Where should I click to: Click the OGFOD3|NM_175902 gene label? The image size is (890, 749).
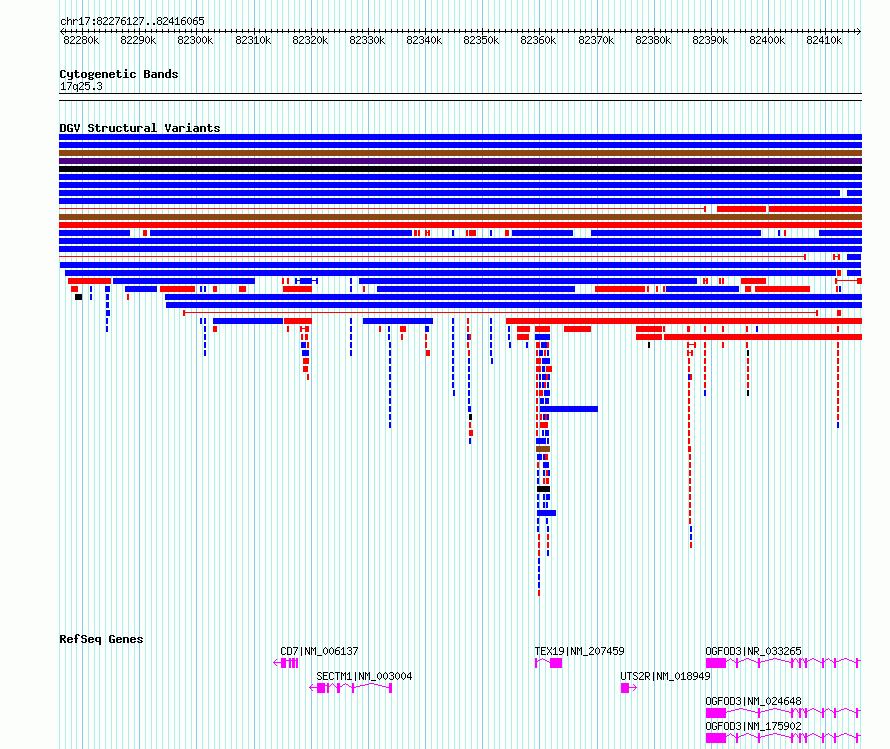click(x=753, y=726)
